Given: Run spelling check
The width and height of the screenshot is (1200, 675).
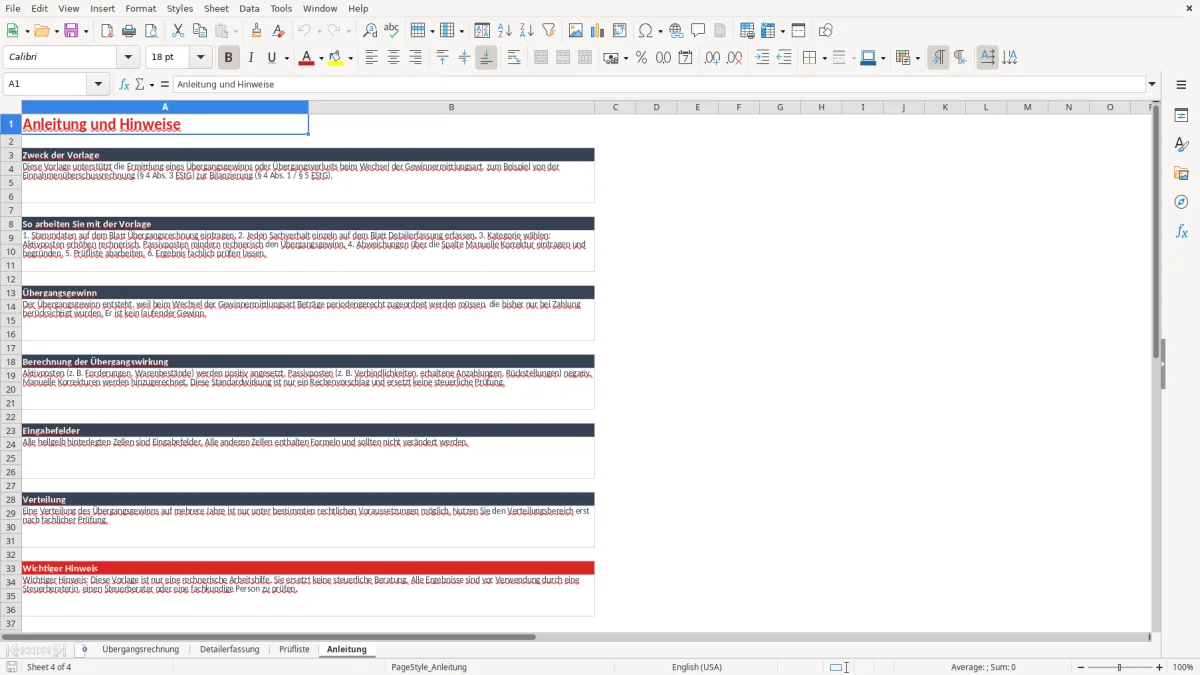Looking at the screenshot, I should coord(392,31).
